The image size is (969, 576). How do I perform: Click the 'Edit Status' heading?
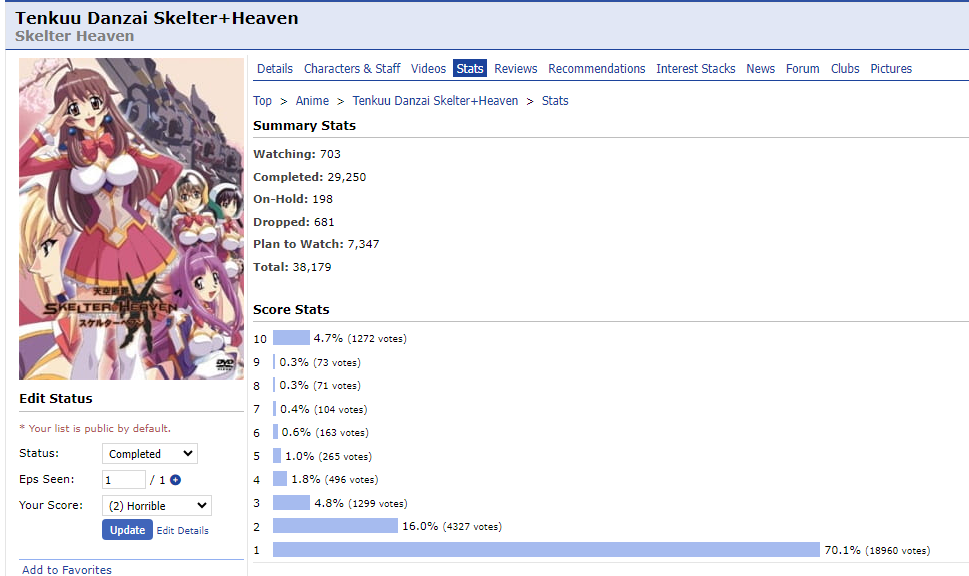coord(56,399)
